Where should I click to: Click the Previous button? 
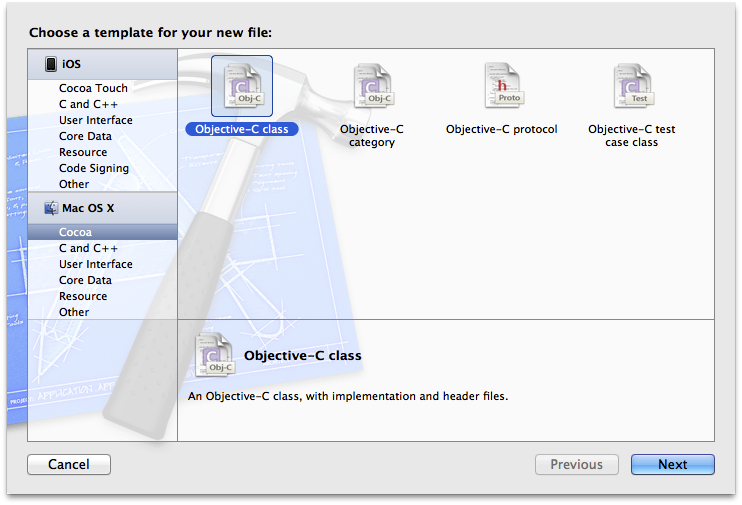pos(576,464)
